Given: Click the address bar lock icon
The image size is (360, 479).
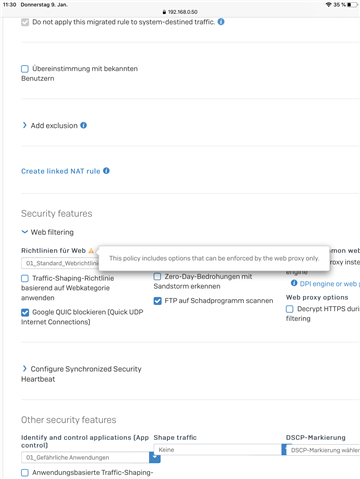Looking at the screenshot, I should [x=164, y=12].
